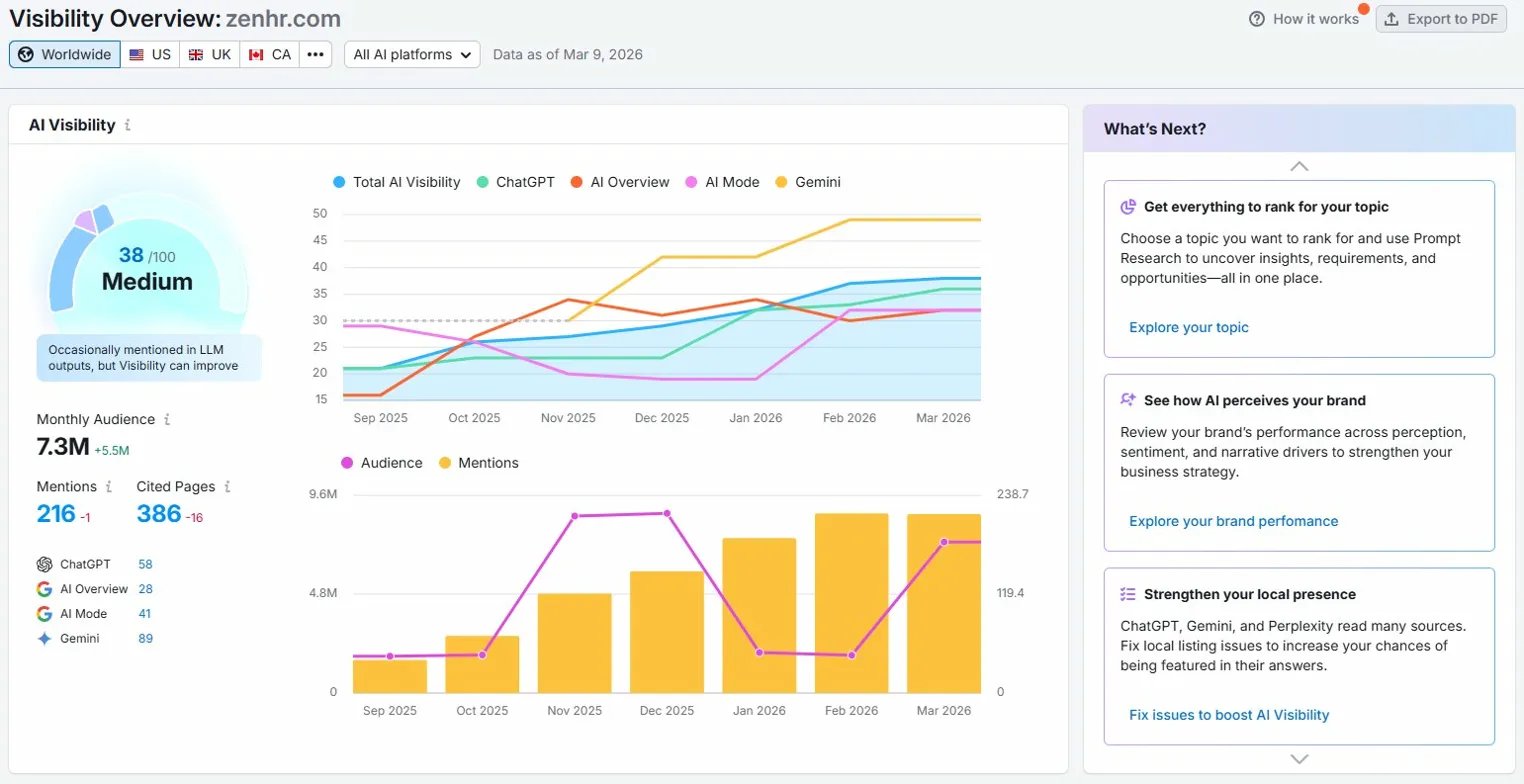Click the US flag icon
1524x784 pixels.
pyautogui.click(x=136, y=54)
